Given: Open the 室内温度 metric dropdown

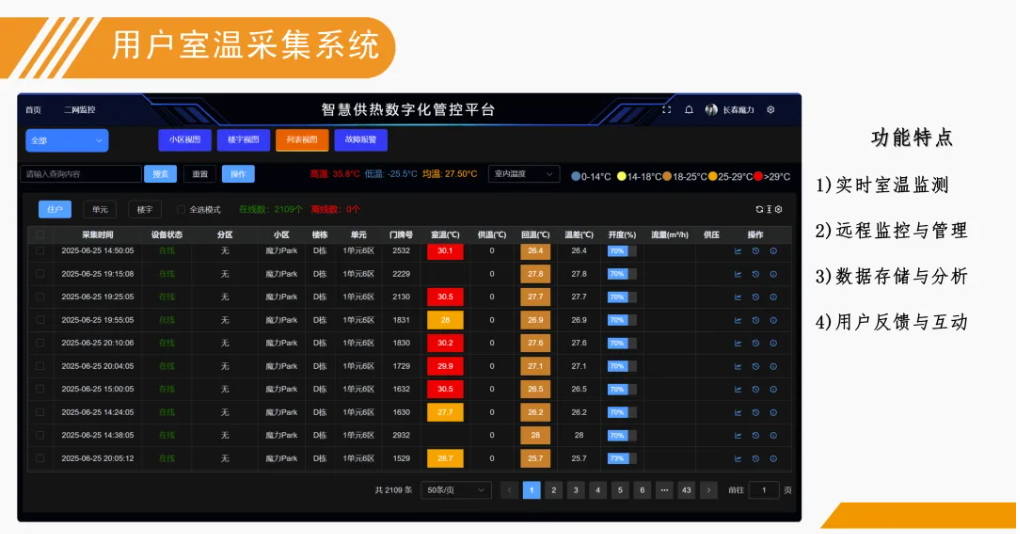Looking at the screenshot, I should pyautogui.click(x=524, y=174).
